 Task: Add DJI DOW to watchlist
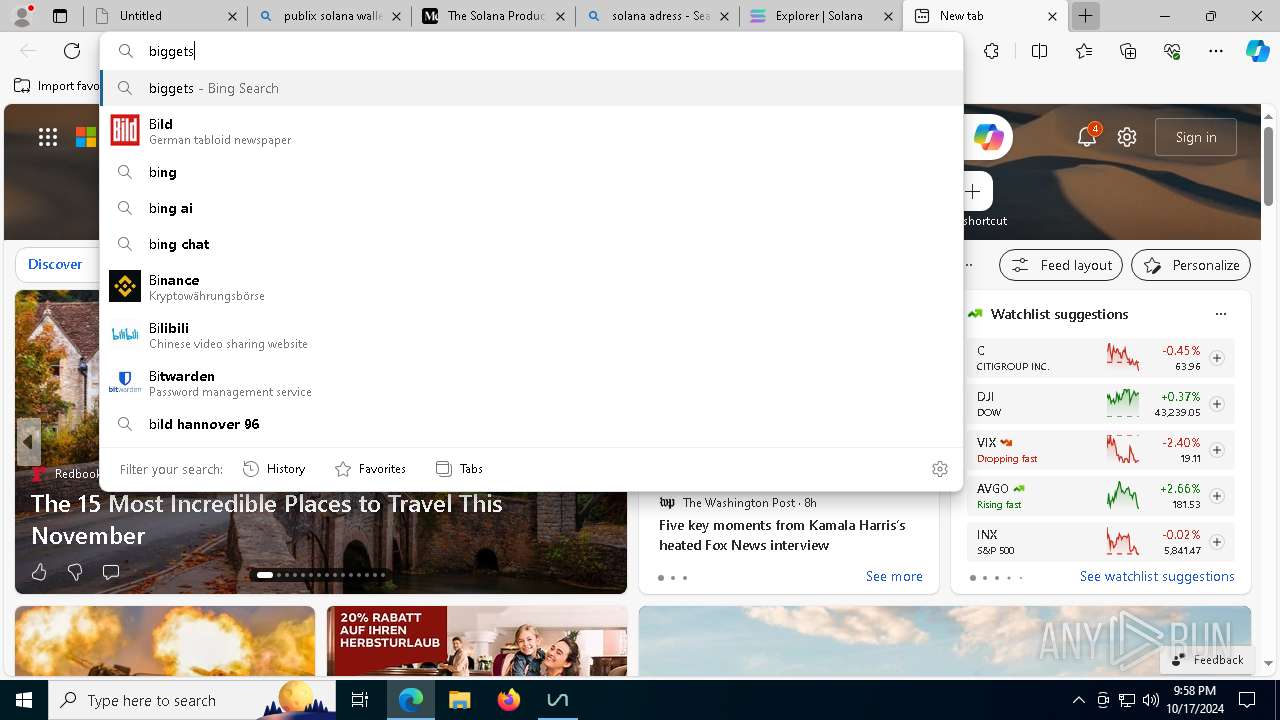(x=1216, y=404)
